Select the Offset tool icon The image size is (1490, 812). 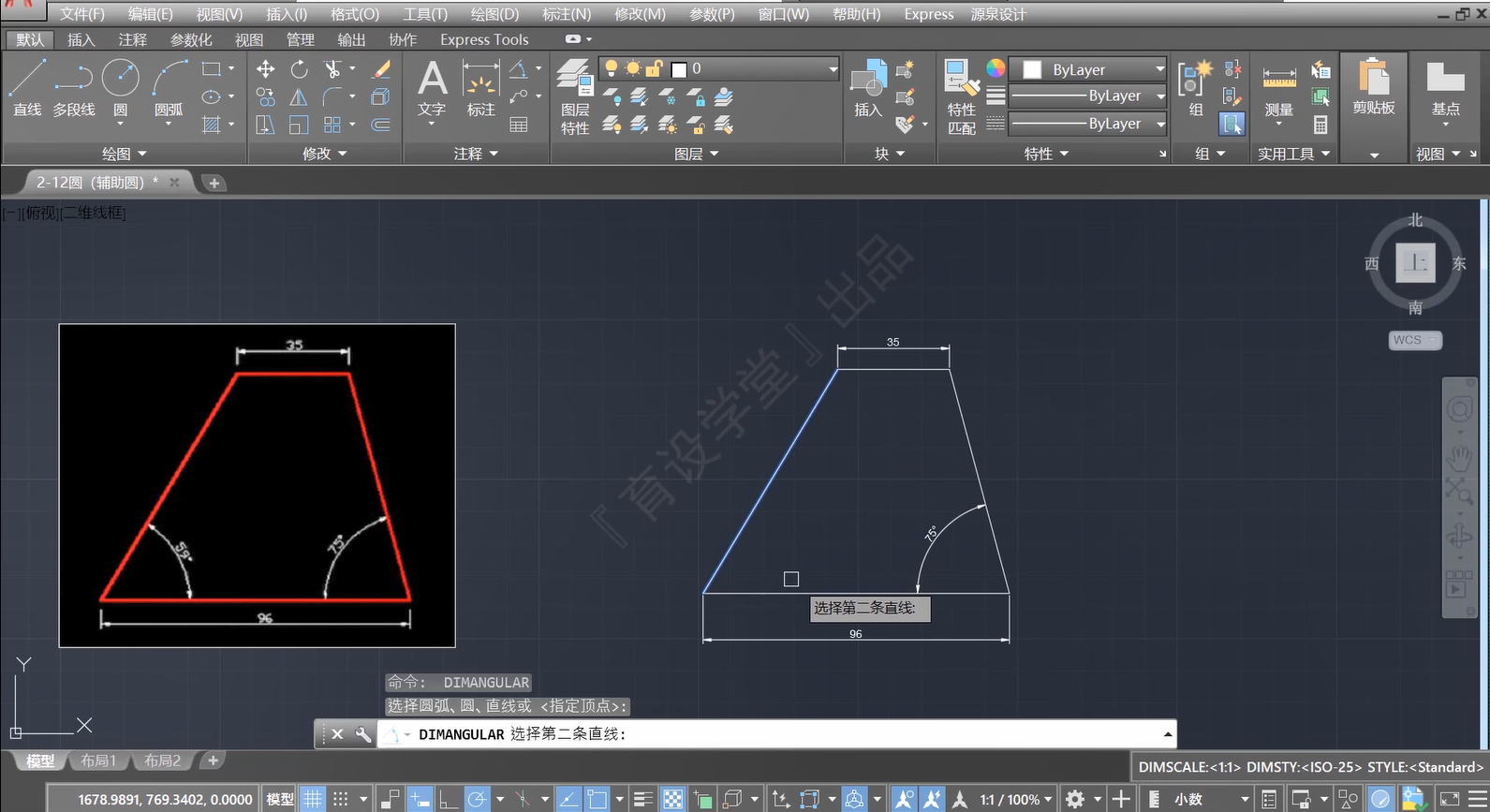[x=381, y=125]
